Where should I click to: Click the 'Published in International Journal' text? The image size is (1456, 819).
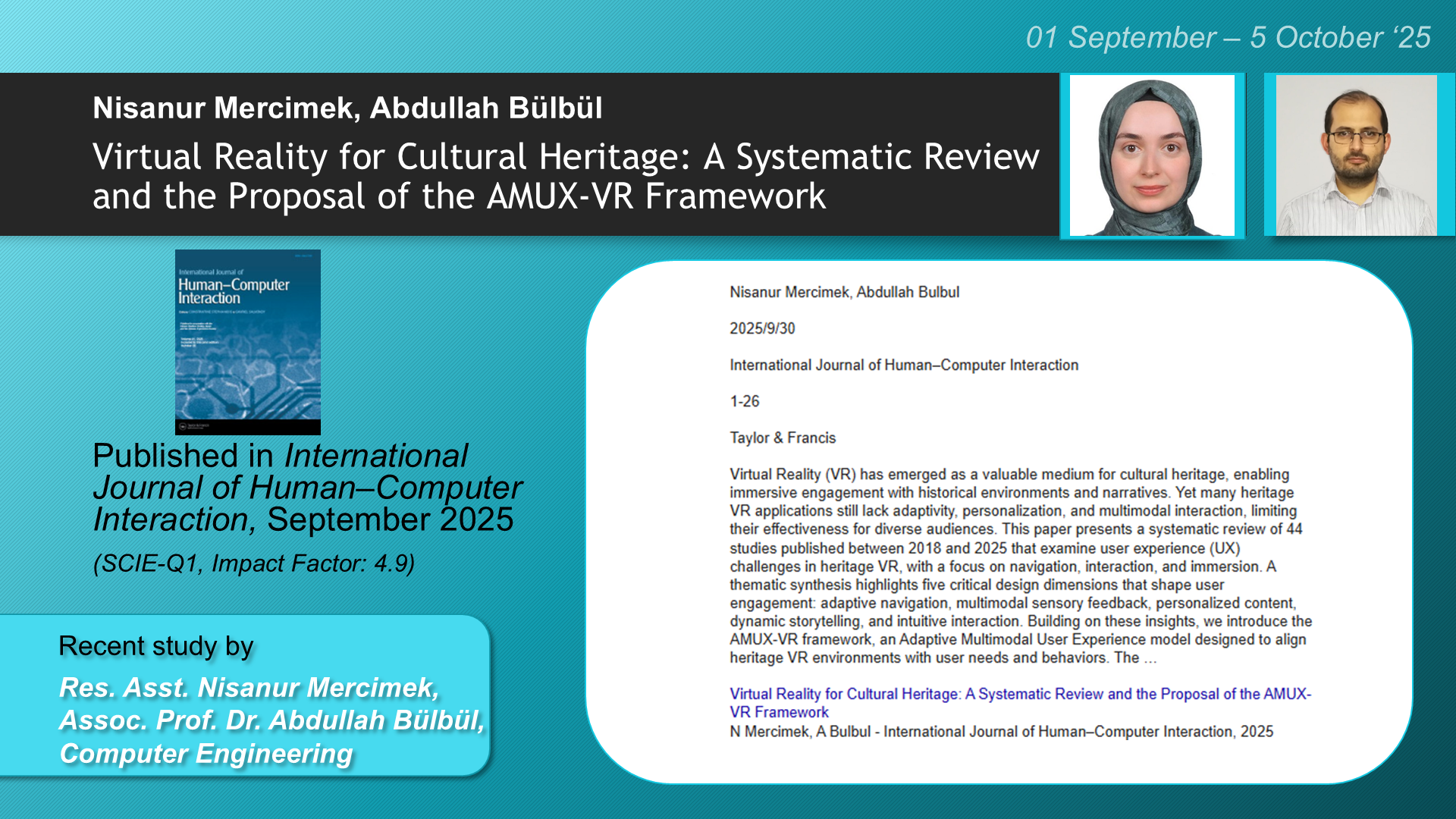pyautogui.click(x=306, y=487)
